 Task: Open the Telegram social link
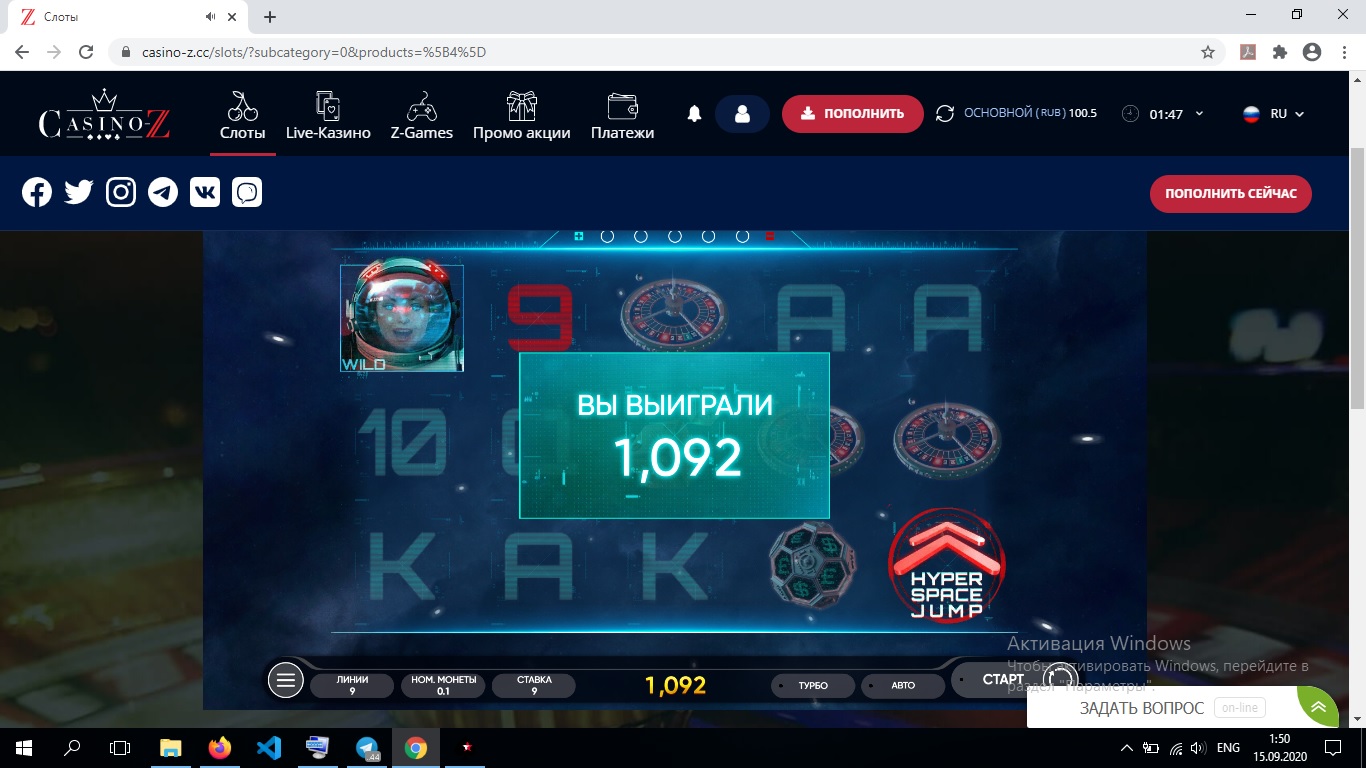click(x=163, y=192)
